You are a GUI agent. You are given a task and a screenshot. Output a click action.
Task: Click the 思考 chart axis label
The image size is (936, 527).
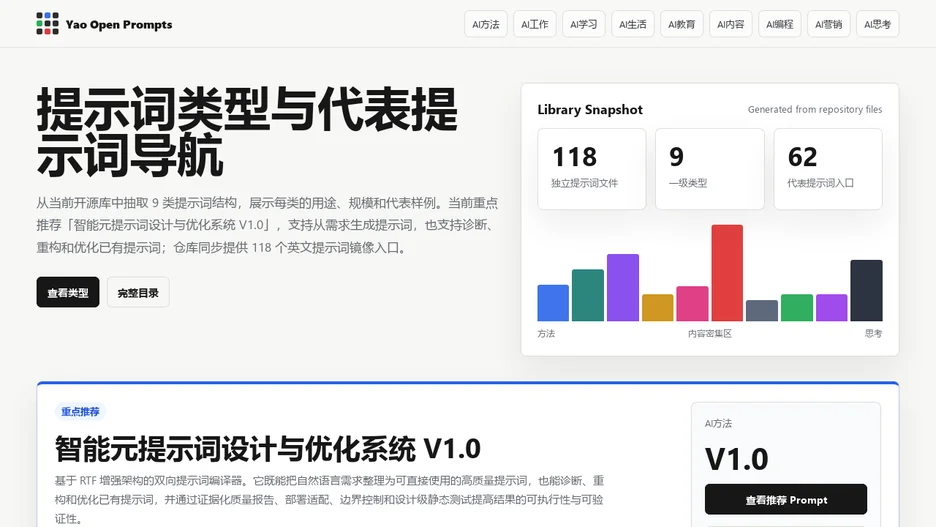tap(873, 334)
